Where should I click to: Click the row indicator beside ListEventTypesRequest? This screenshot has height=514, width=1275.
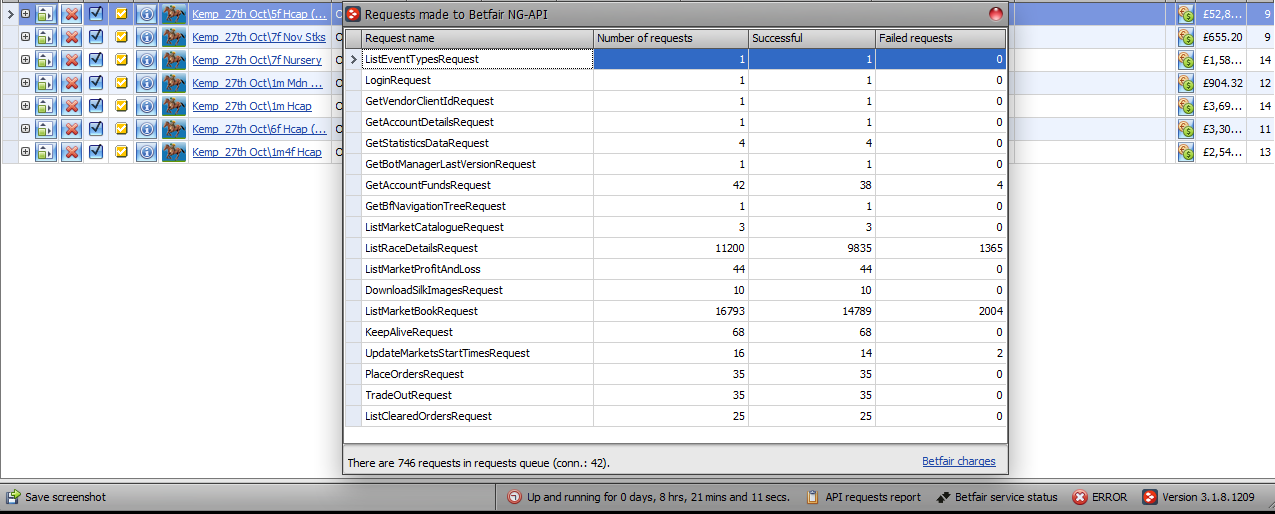click(353, 59)
